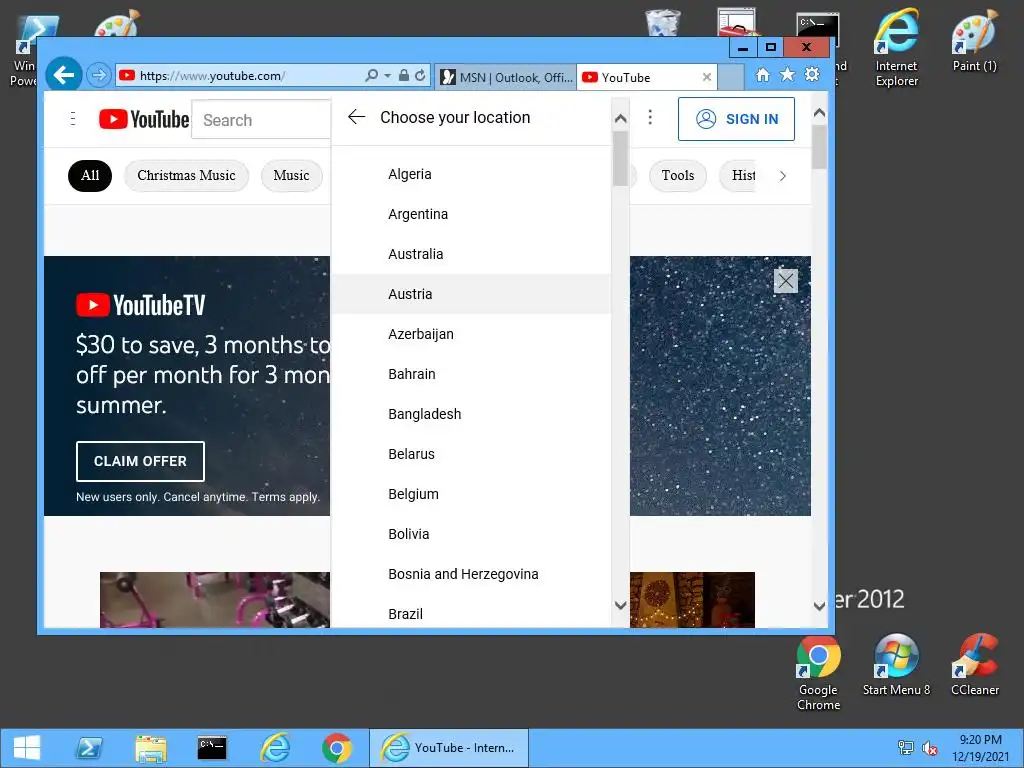Open the taskbar clock showing 9:20 PM
This screenshot has width=1024, height=768.
click(980, 748)
